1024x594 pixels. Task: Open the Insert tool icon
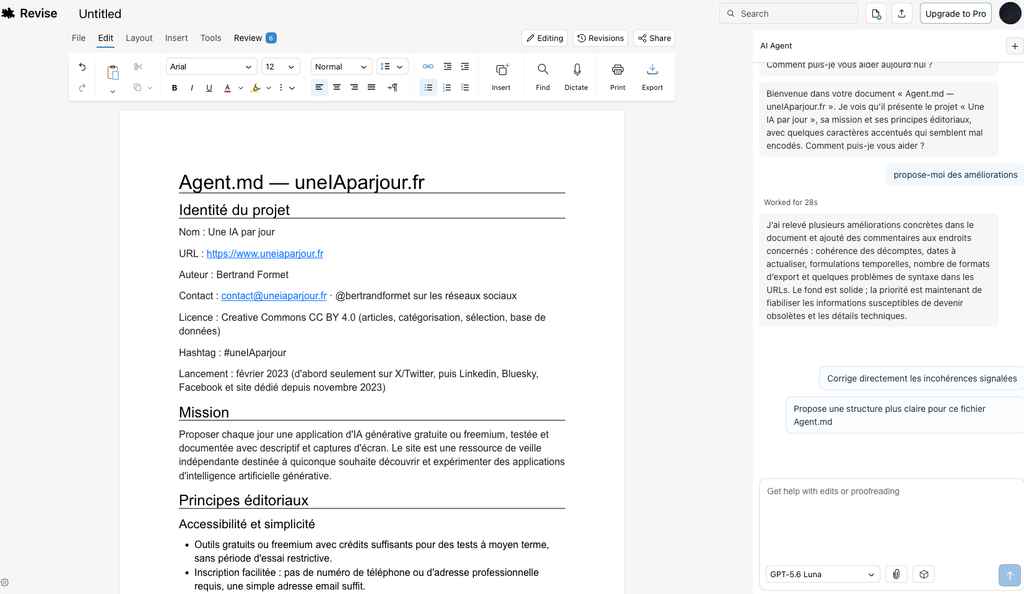pyautogui.click(x=501, y=76)
